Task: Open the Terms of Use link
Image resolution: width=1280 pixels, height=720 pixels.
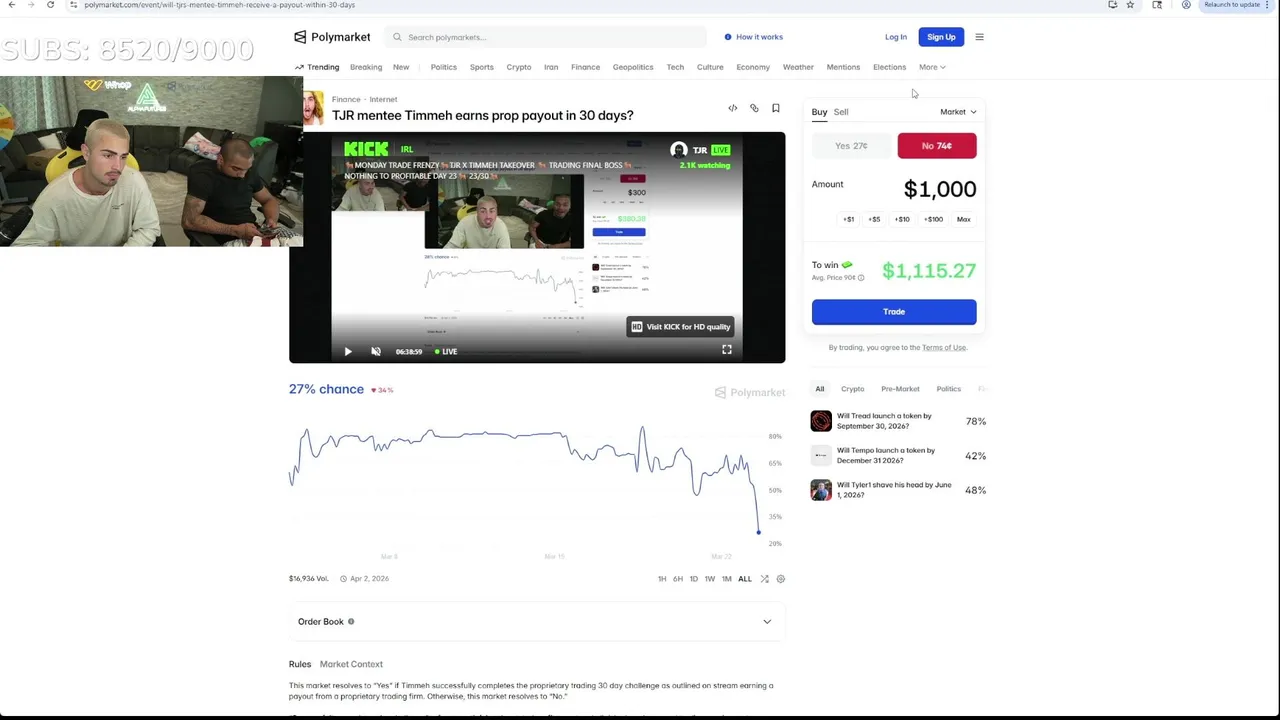Action: pyautogui.click(x=944, y=348)
